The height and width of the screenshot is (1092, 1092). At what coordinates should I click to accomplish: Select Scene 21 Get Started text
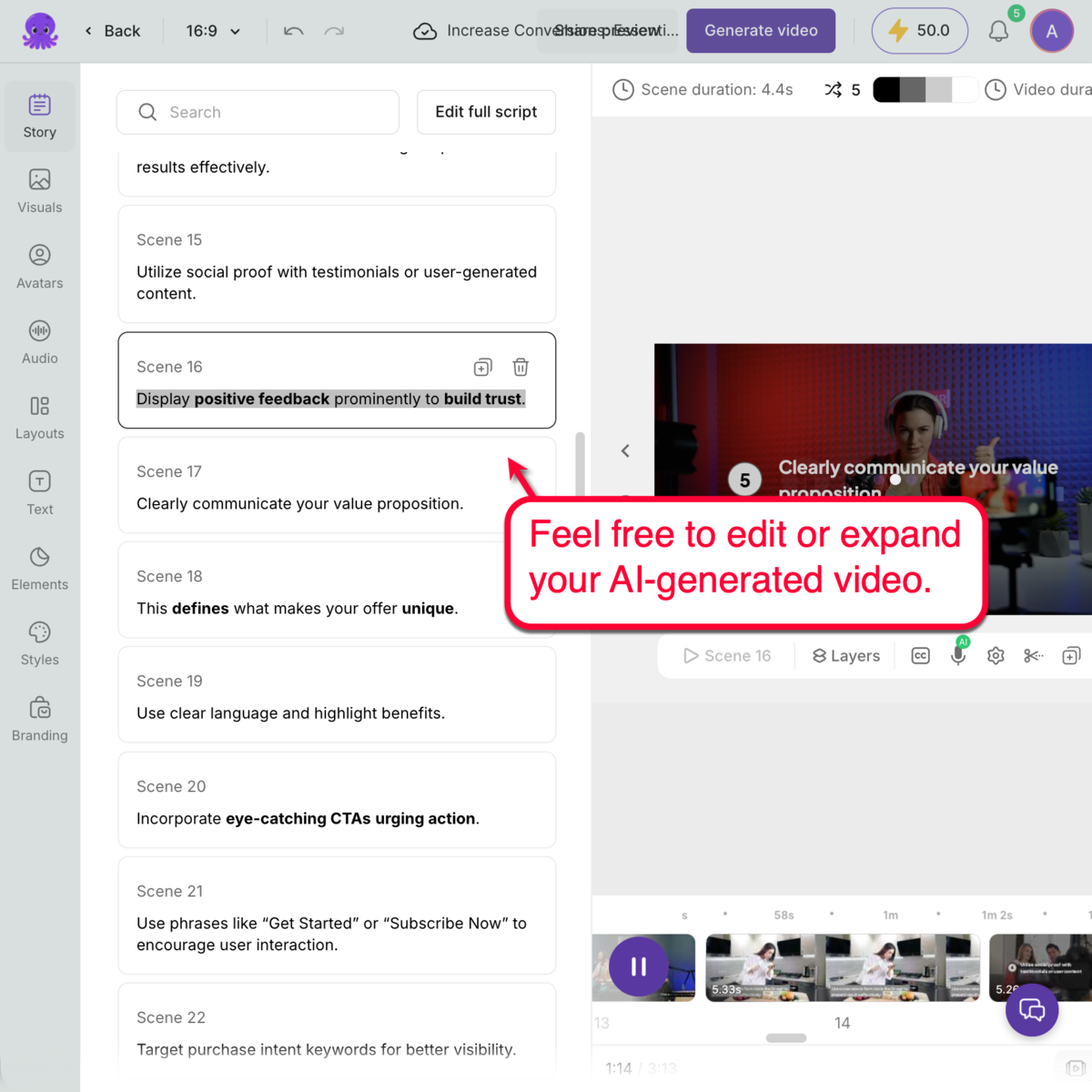tap(331, 935)
